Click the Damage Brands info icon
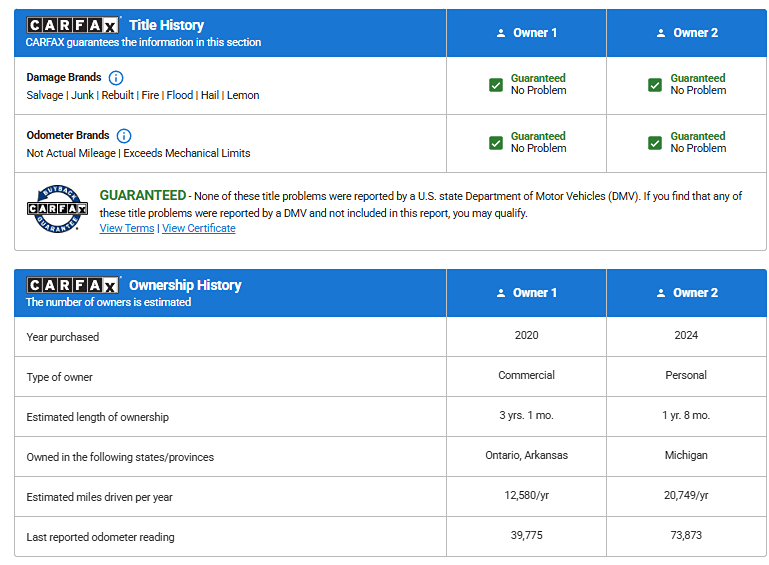The image size is (769, 565). pos(116,78)
